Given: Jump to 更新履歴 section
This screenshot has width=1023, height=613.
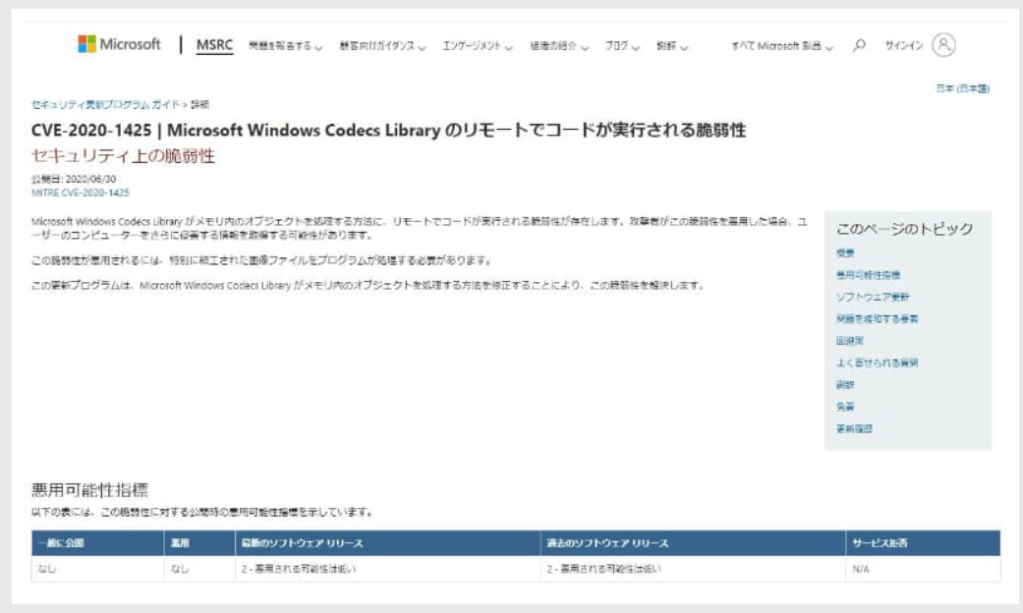Looking at the screenshot, I should 854,428.
